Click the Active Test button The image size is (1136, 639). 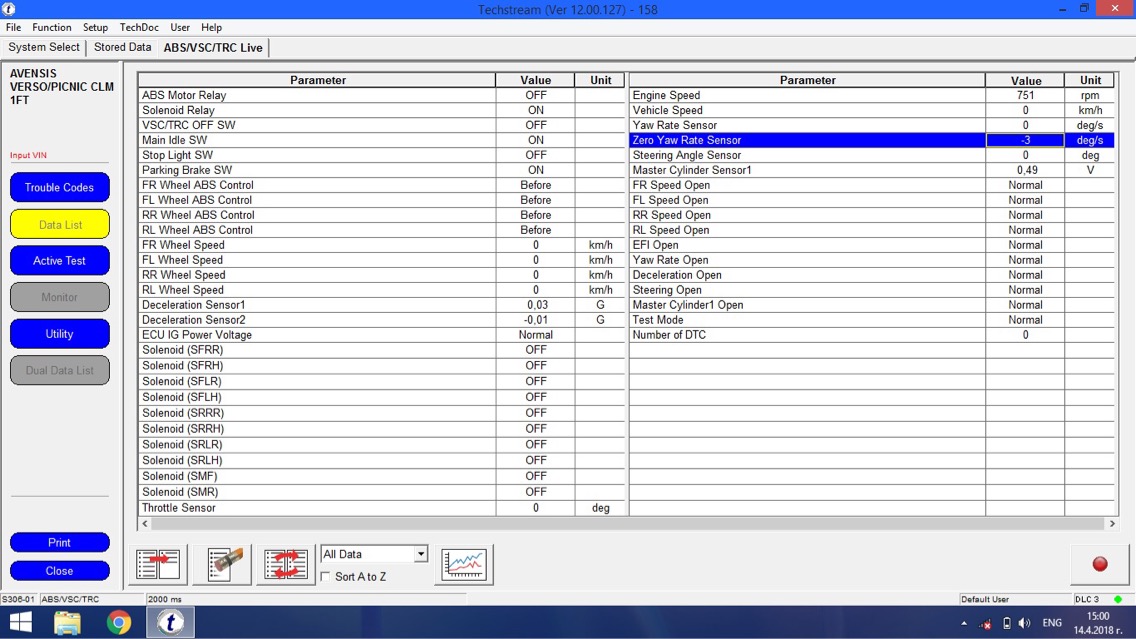point(60,261)
